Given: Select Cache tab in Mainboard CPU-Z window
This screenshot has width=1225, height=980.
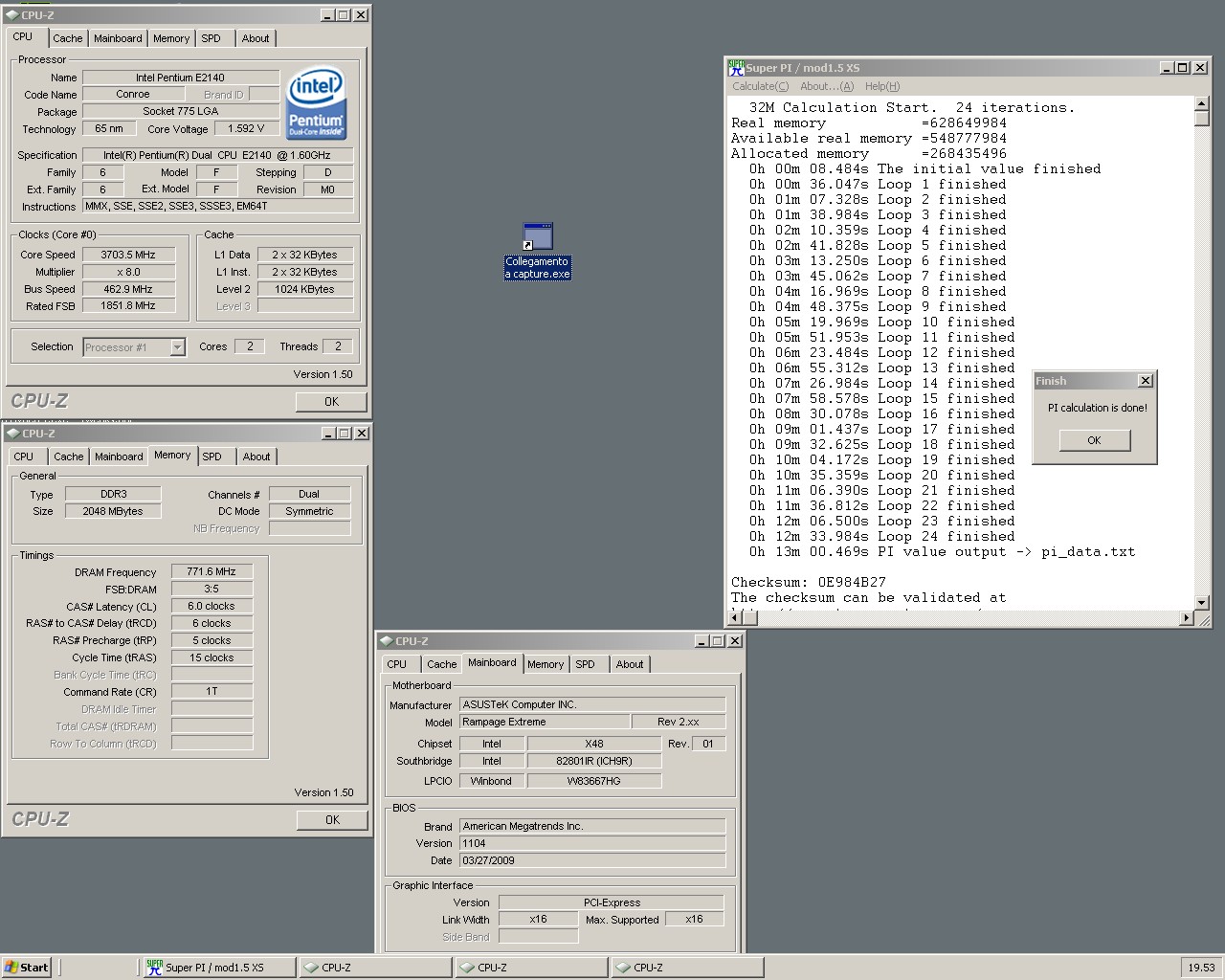Looking at the screenshot, I should coord(441,664).
